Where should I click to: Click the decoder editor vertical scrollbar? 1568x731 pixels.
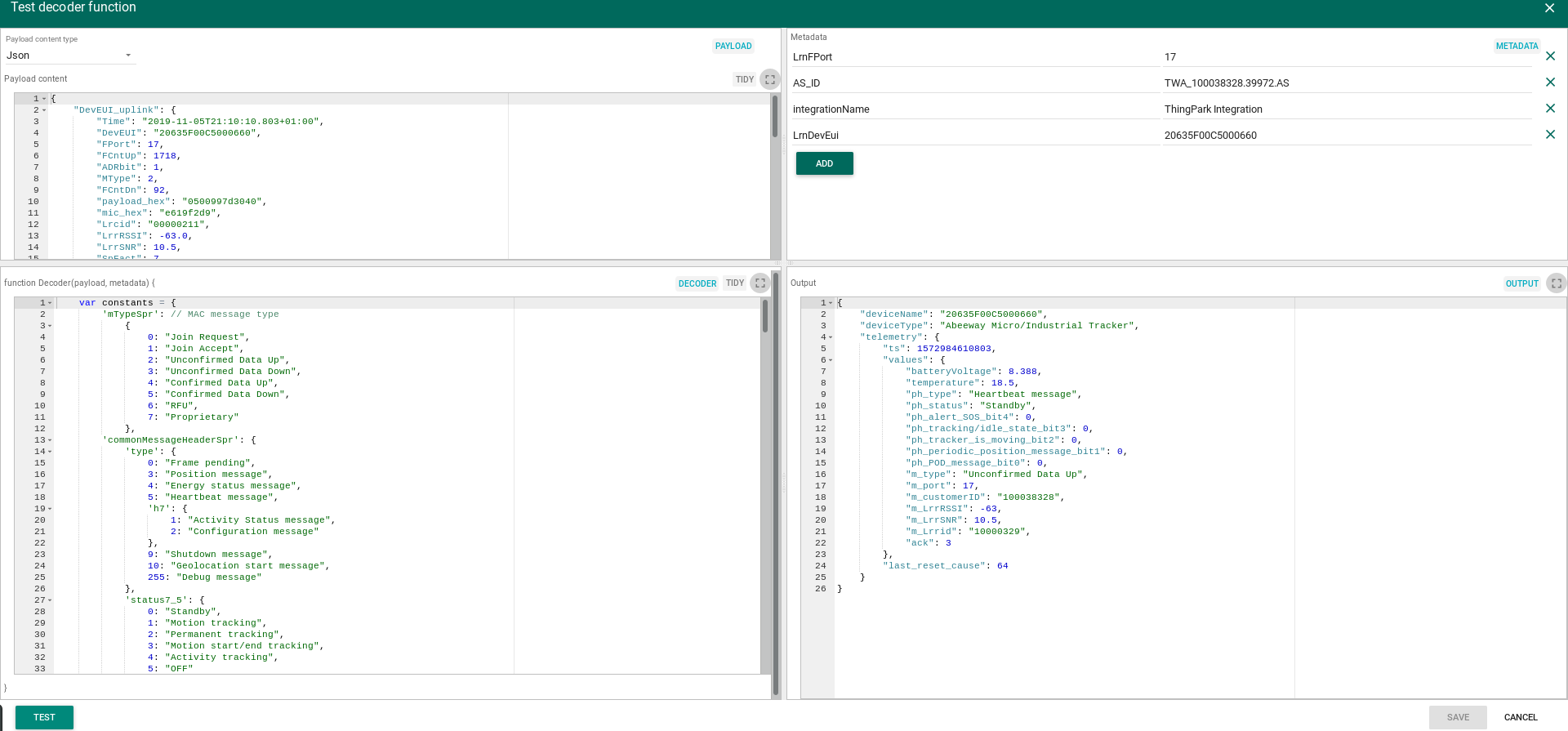click(x=765, y=315)
